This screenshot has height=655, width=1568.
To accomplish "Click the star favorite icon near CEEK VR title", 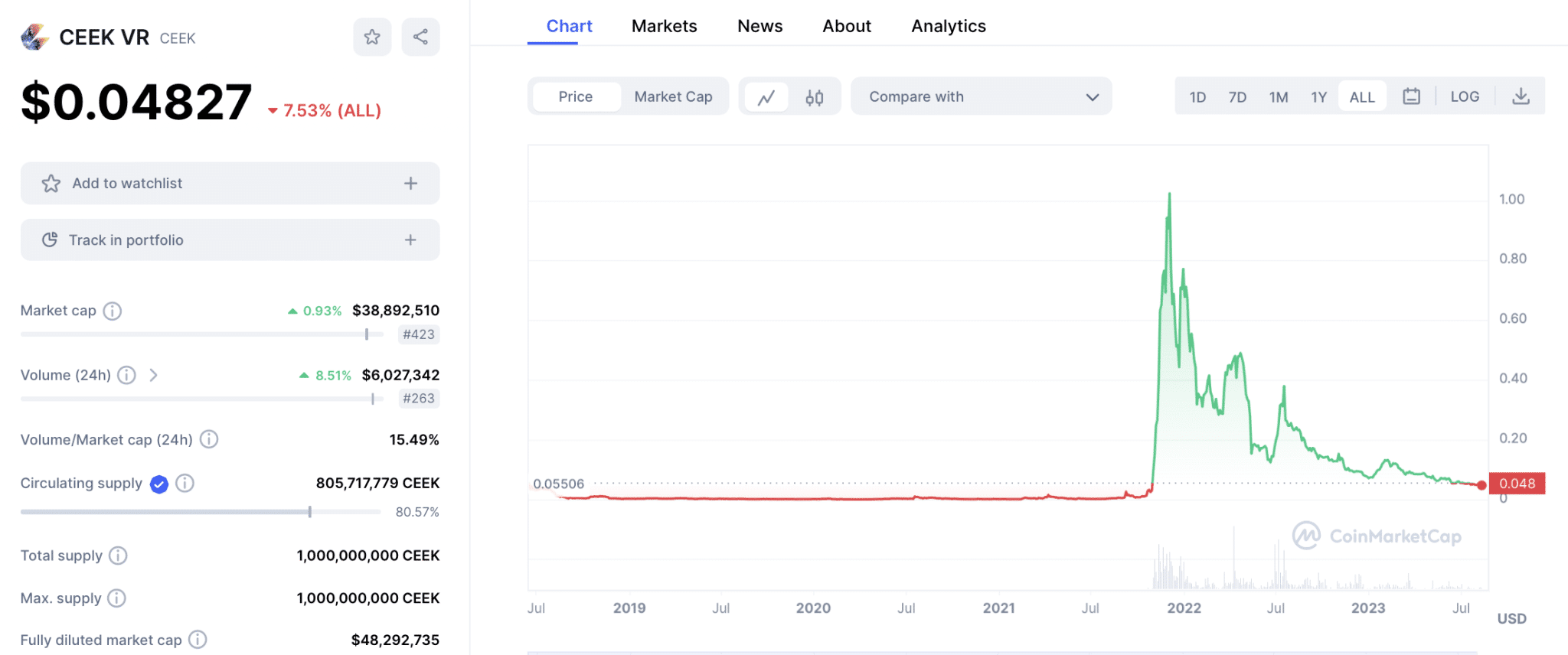I will [372, 37].
